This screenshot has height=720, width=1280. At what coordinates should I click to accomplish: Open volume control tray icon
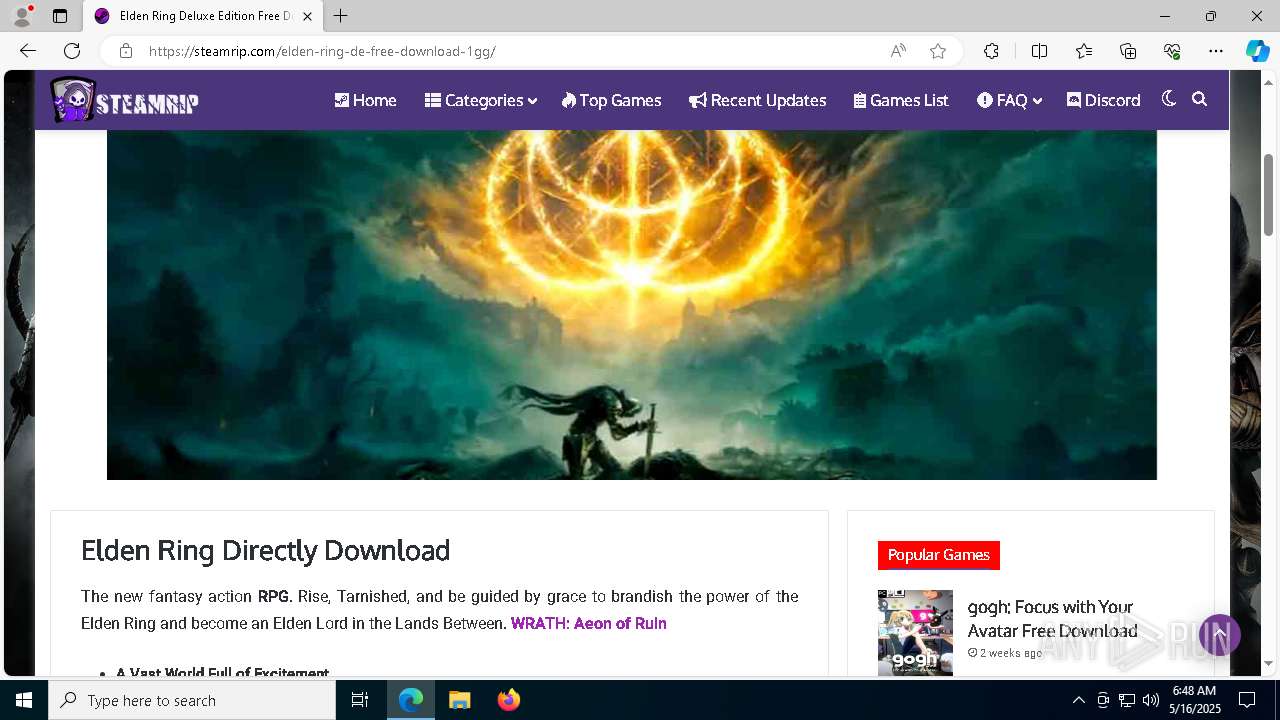point(1151,700)
